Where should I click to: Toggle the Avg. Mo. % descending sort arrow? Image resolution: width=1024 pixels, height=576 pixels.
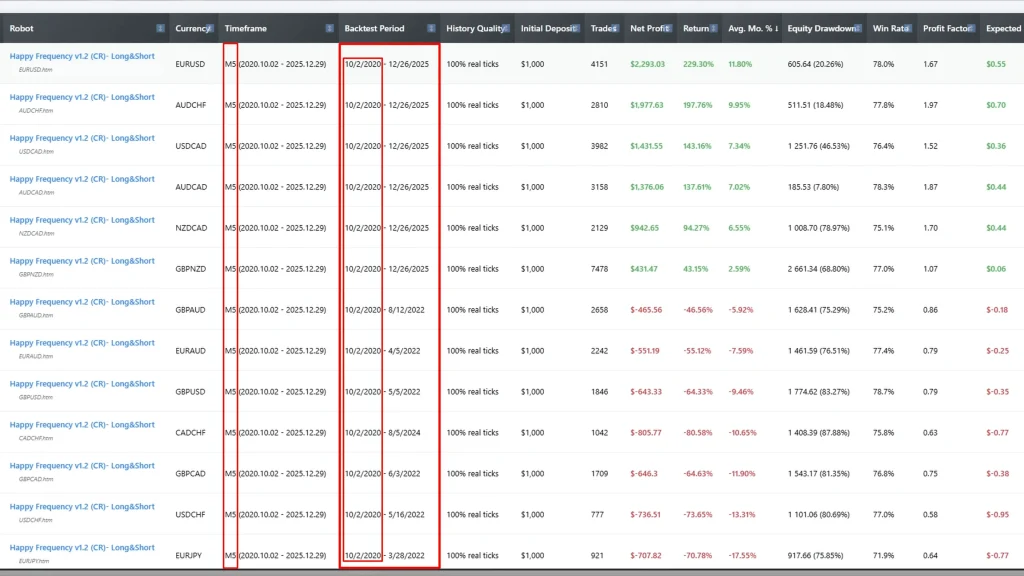coord(776,29)
